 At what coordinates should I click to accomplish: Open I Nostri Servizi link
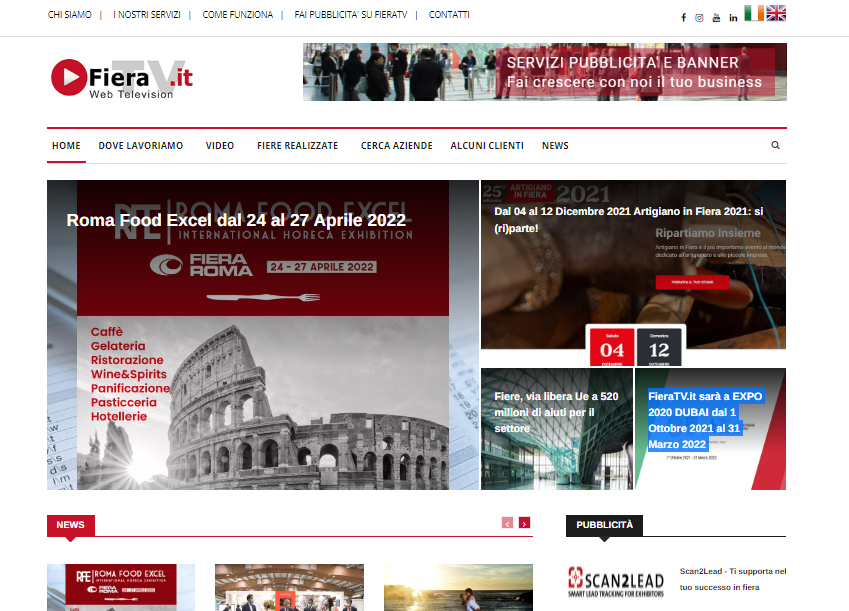coord(147,15)
